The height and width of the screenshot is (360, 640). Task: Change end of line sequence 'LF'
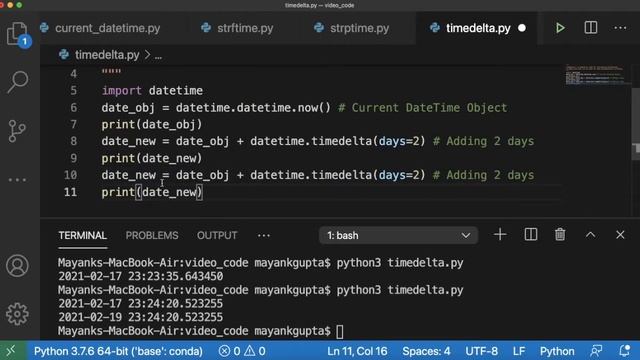coord(519,351)
